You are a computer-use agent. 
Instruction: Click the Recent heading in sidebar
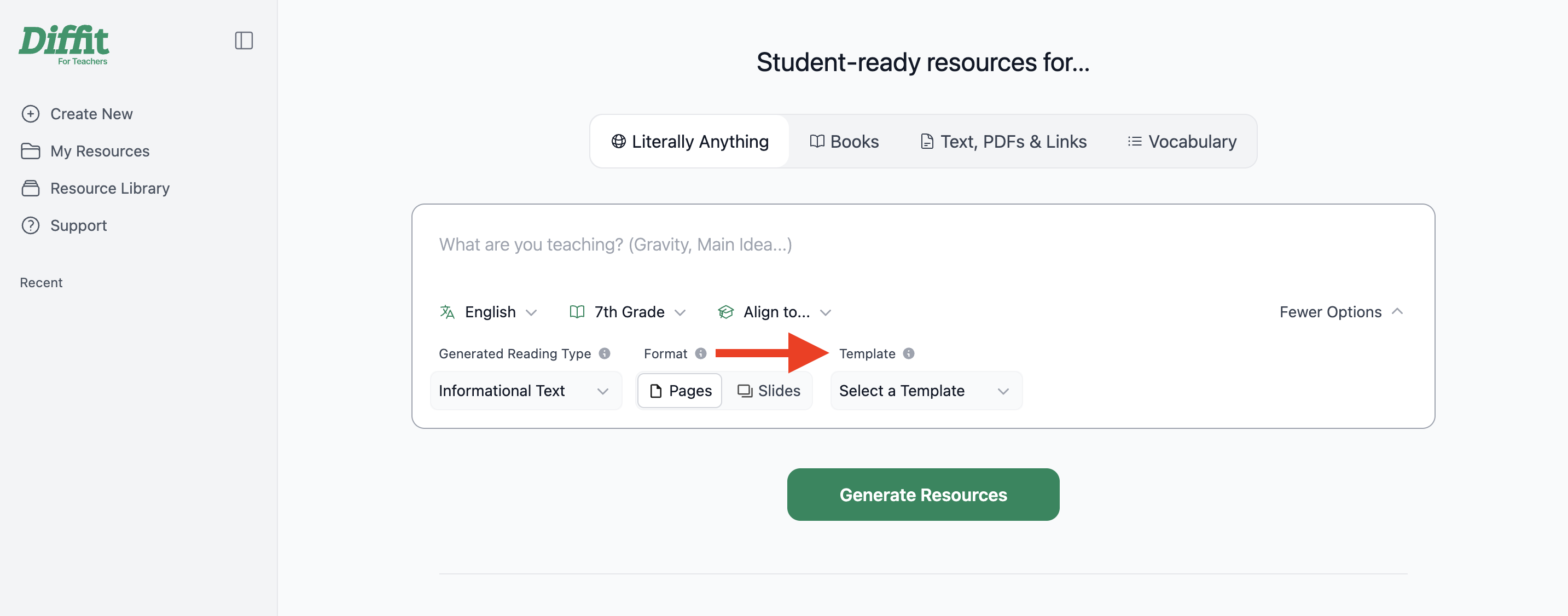point(42,282)
